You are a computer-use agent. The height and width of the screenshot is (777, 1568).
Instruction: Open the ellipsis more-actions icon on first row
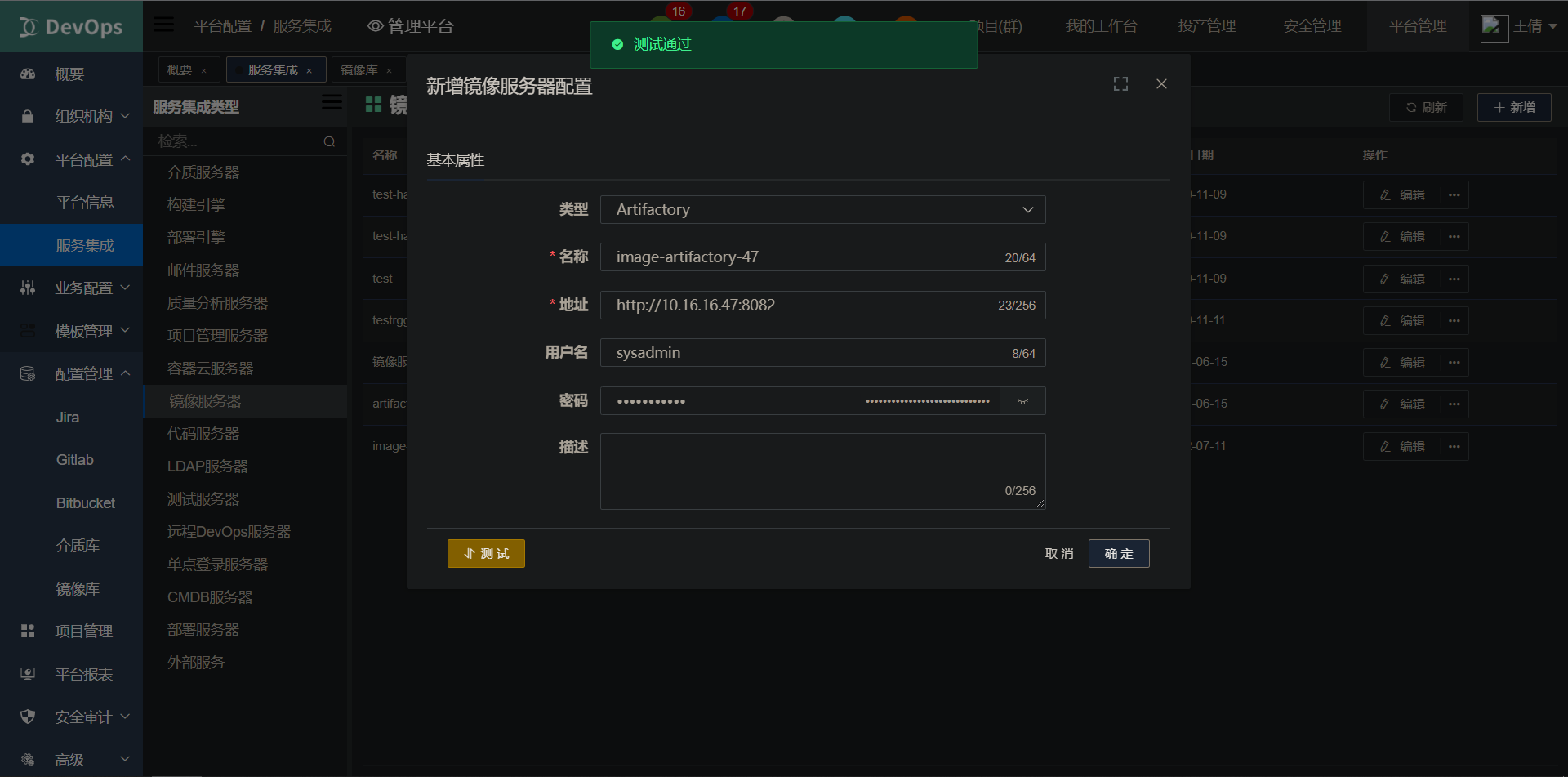click(x=1454, y=194)
